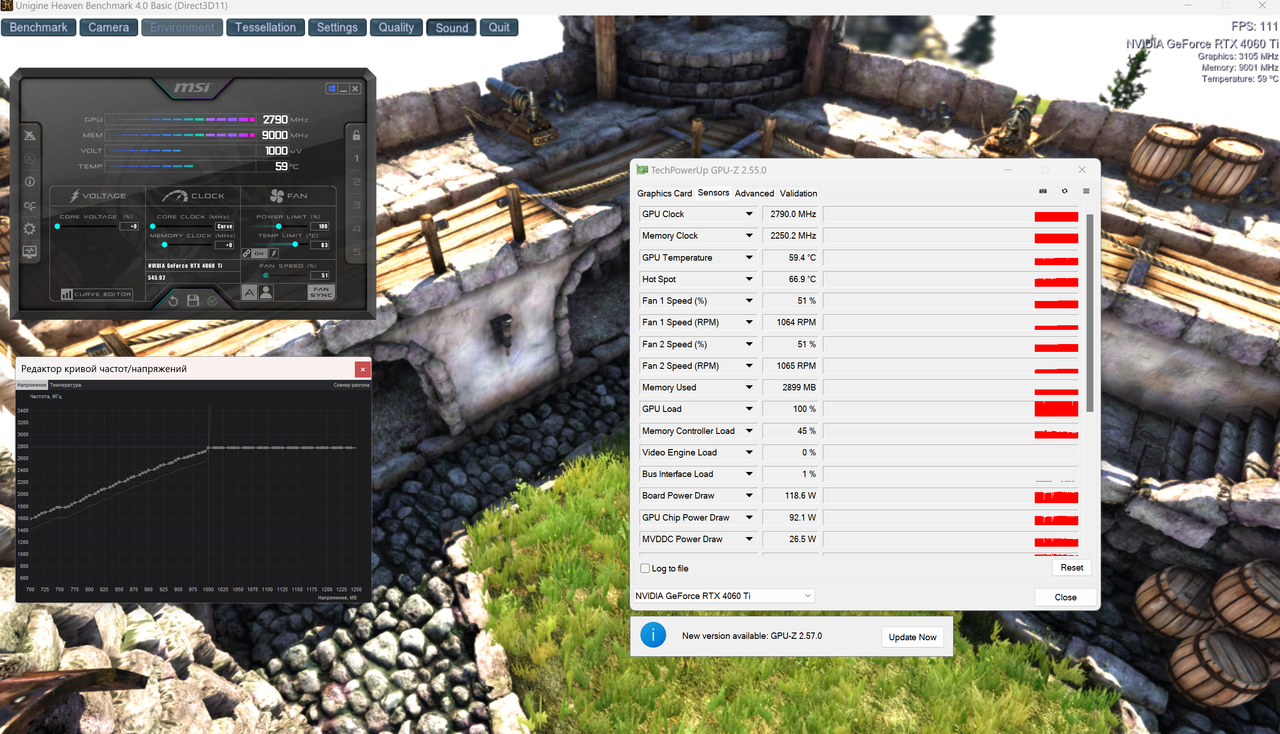The image size is (1280, 734).
Task: Select Afterburner profile slot 2
Action: coord(357,182)
